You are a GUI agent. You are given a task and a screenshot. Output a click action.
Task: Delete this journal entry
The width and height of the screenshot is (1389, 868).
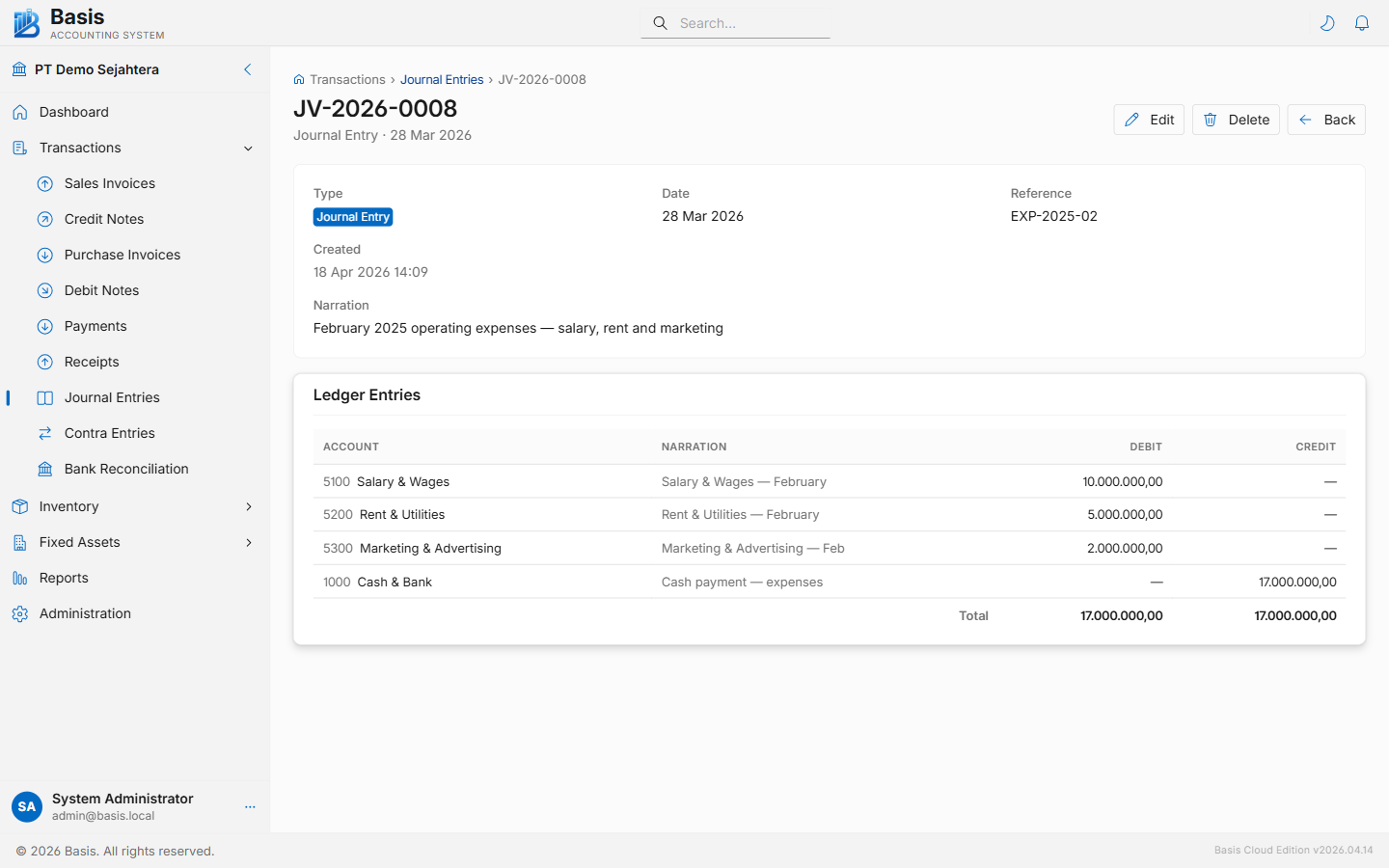tap(1235, 120)
